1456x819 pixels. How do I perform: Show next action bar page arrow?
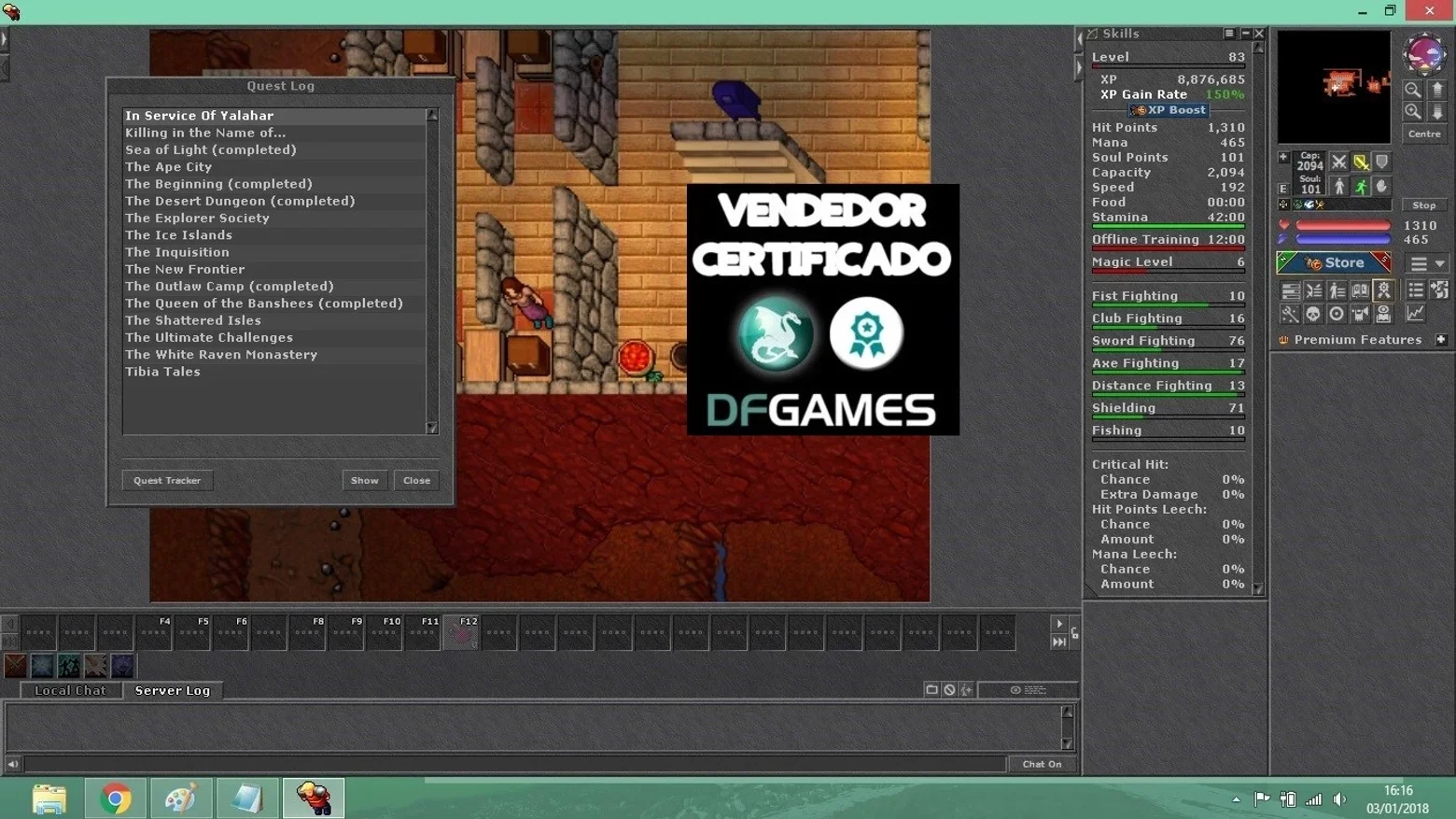[x=1058, y=623]
